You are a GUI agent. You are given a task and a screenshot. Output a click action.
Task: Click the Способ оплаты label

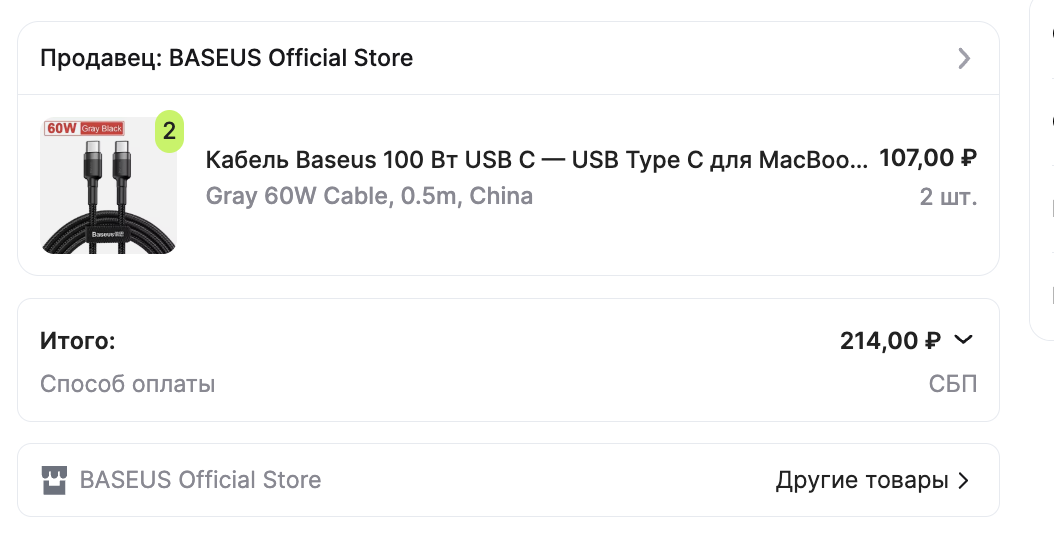pos(127,384)
